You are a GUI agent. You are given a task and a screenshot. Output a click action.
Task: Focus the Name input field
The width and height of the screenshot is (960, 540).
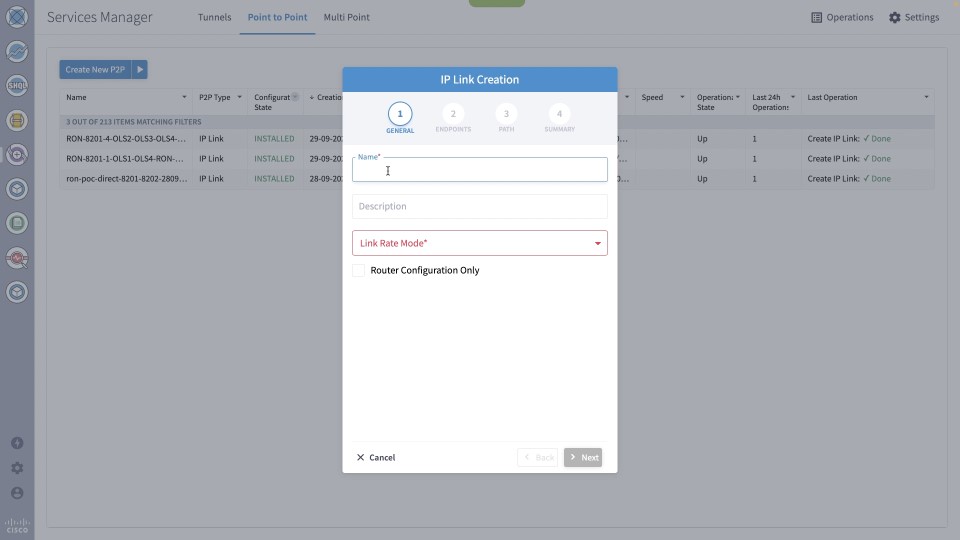point(480,170)
